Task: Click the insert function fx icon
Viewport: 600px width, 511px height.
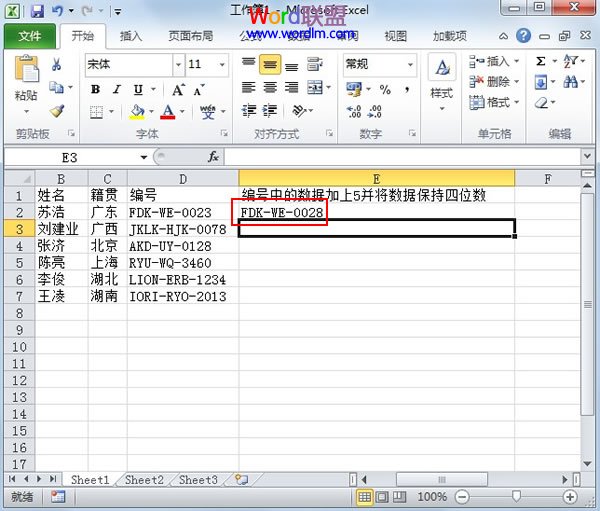Action: point(213,157)
